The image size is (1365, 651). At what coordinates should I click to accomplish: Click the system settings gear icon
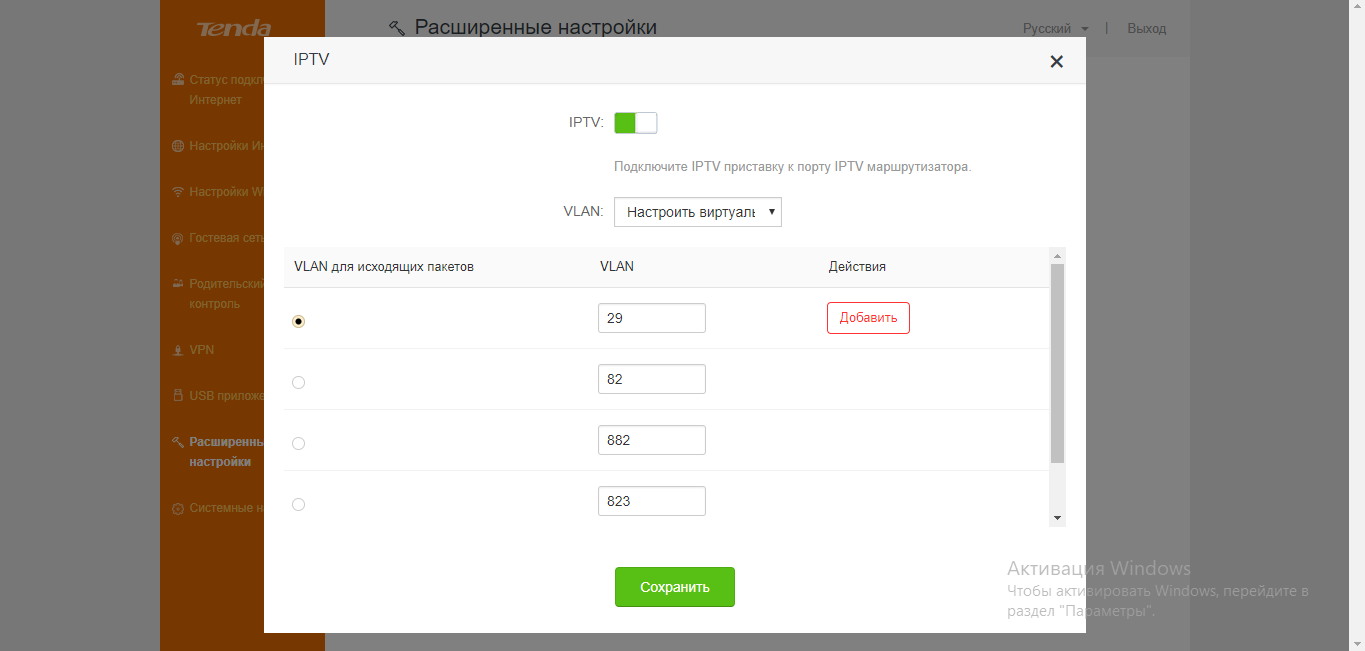point(178,508)
